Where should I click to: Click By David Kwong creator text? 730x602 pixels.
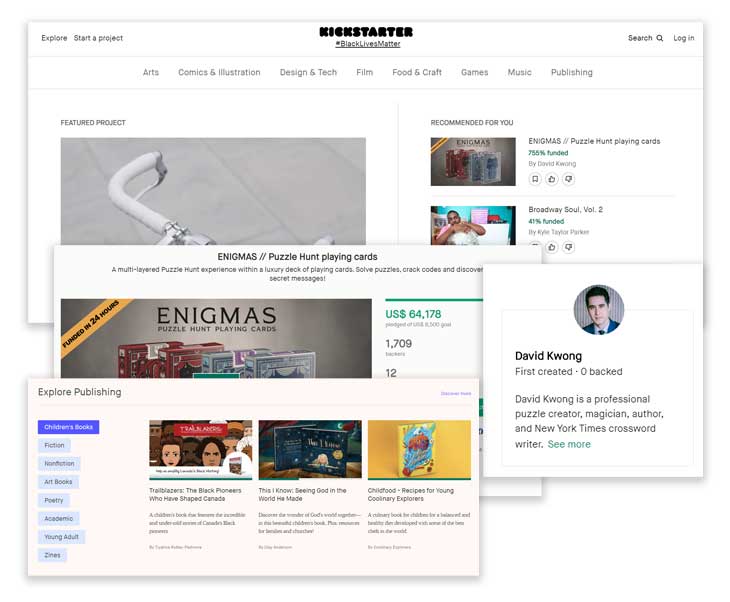tap(552, 164)
